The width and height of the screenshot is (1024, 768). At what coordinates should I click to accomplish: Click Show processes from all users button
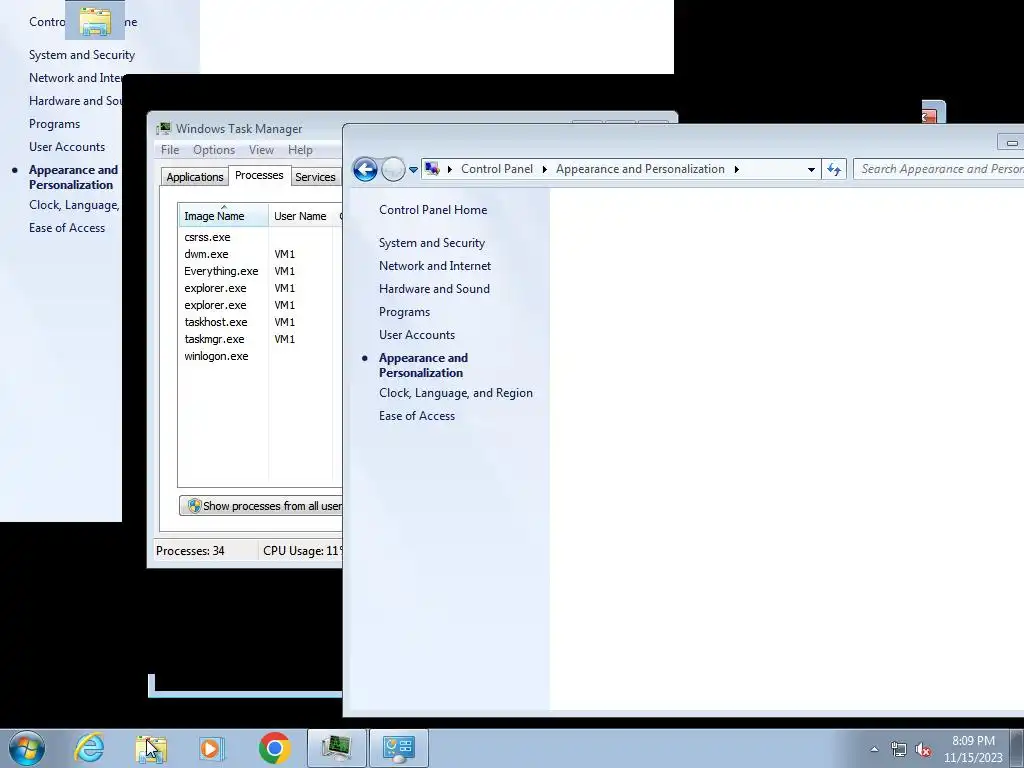[x=261, y=505]
